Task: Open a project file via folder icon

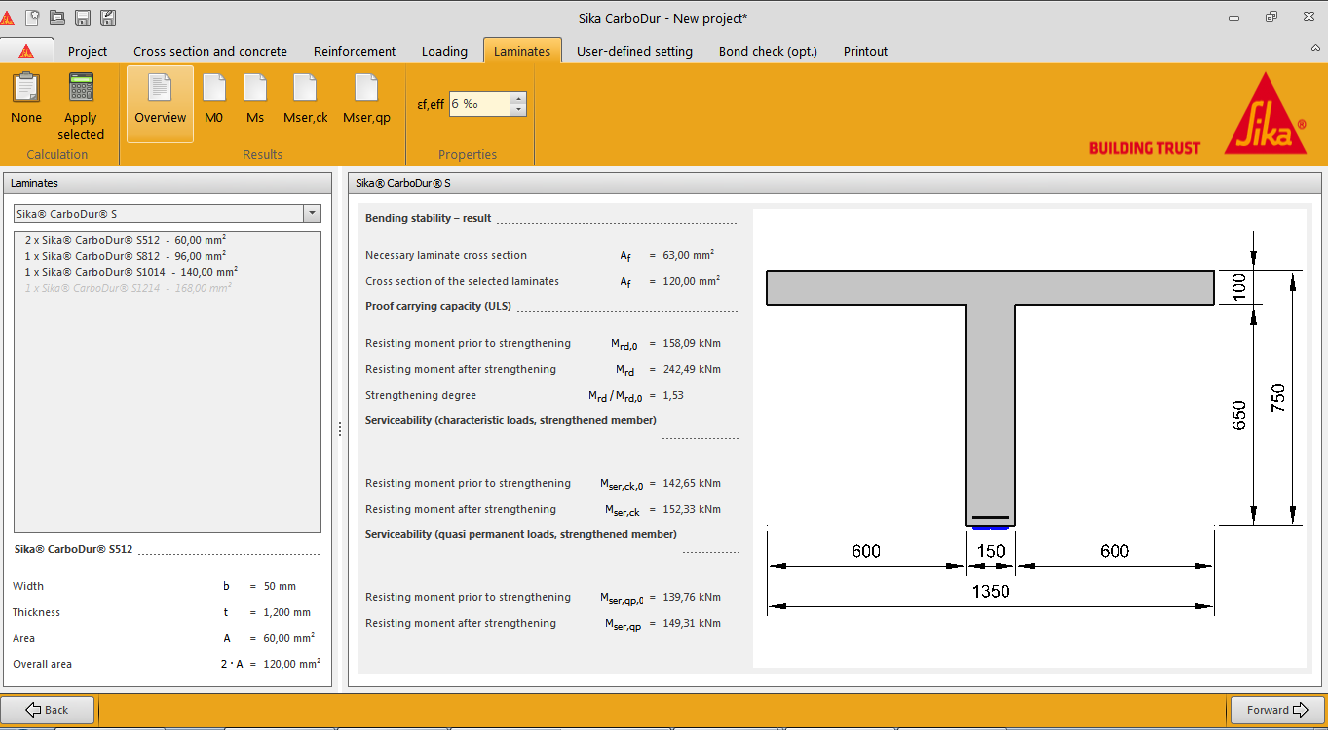Action: pyautogui.click(x=58, y=17)
